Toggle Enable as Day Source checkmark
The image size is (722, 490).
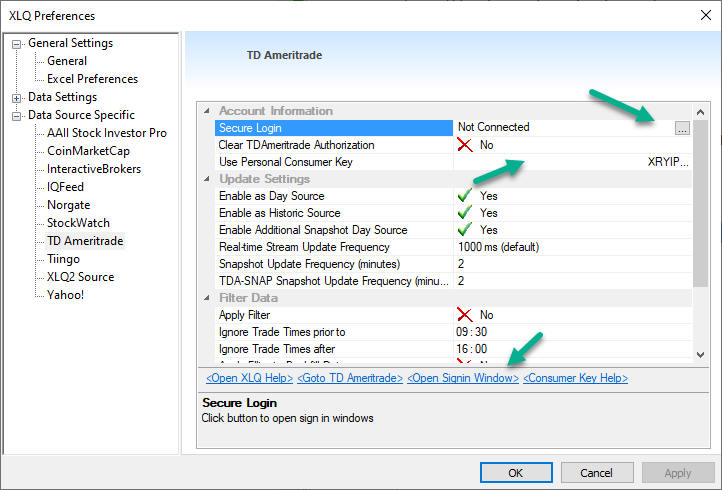(465, 196)
